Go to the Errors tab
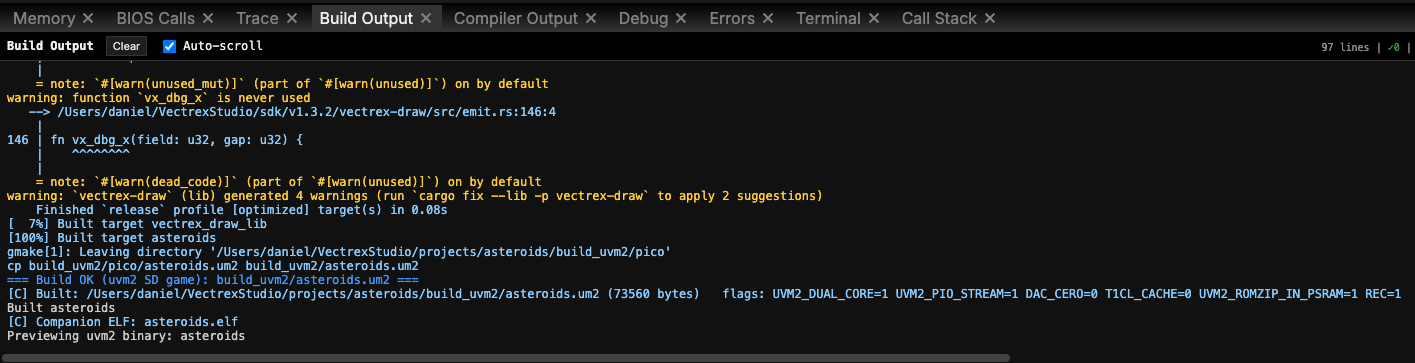Screen dimensions: 1415x363 click(x=733, y=18)
